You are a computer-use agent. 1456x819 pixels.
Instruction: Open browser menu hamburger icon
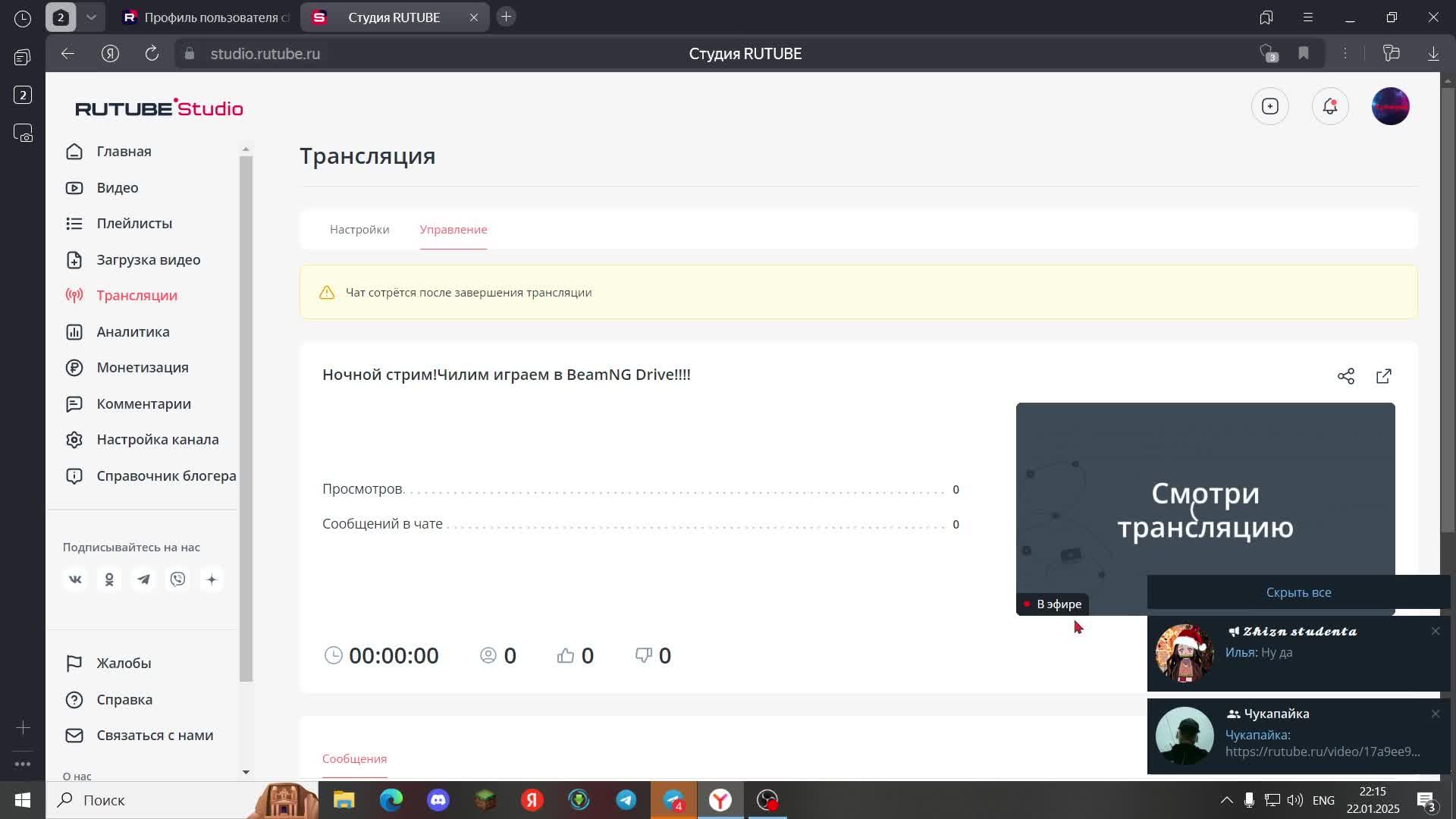coord(1307,17)
